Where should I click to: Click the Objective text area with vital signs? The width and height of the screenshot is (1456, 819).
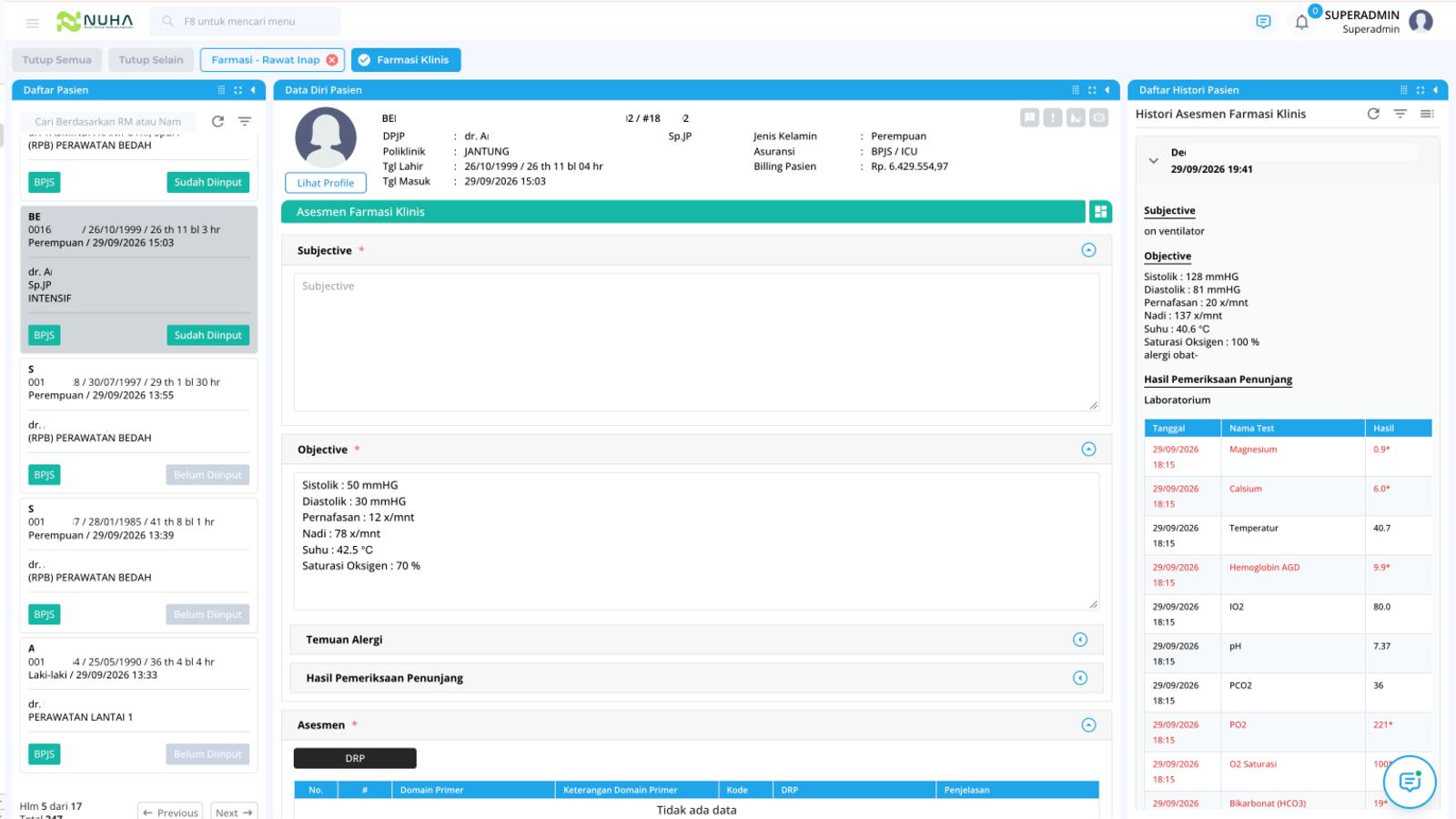tap(696, 541)
